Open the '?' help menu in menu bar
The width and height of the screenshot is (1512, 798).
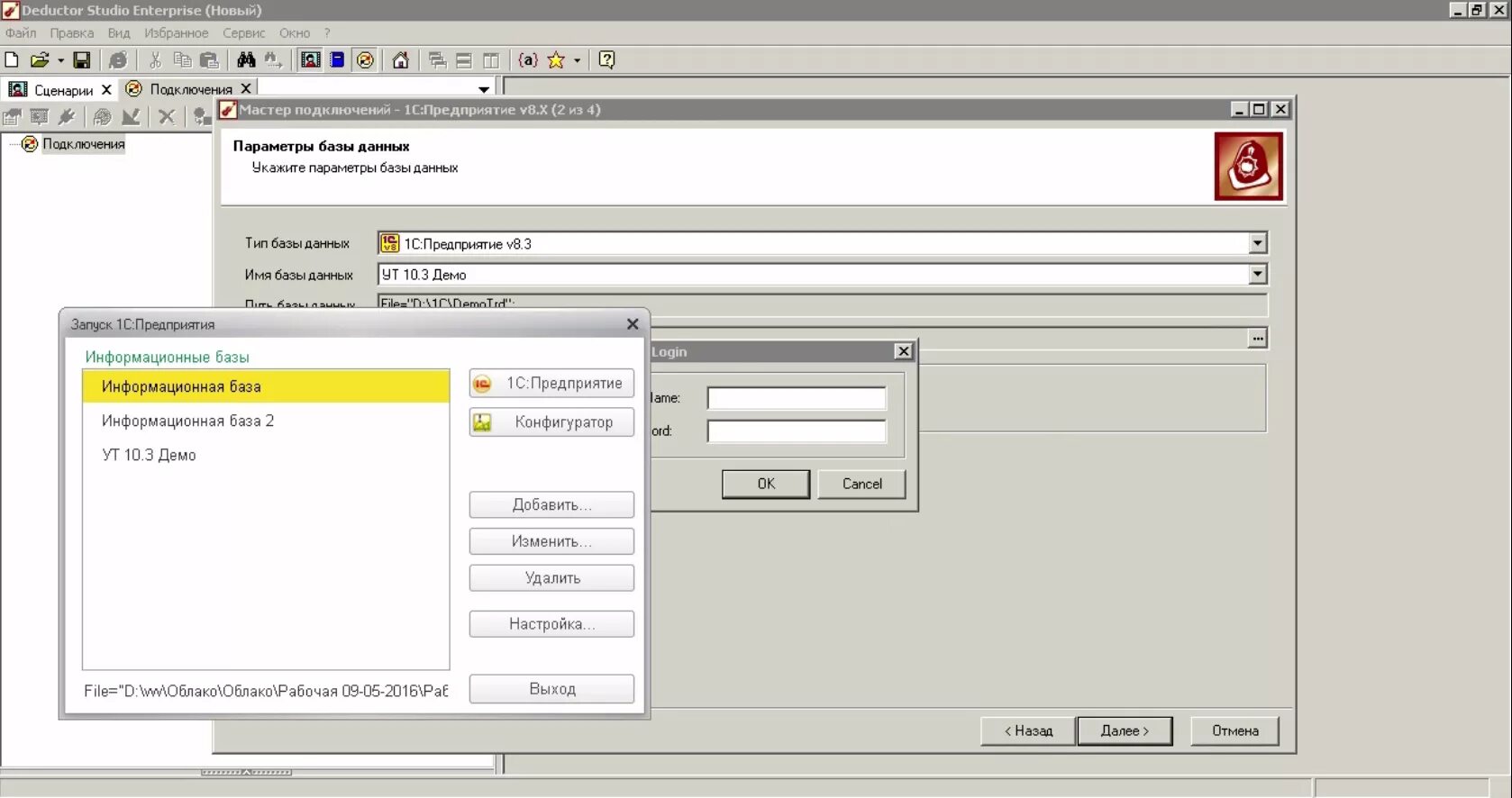(327, 33)
